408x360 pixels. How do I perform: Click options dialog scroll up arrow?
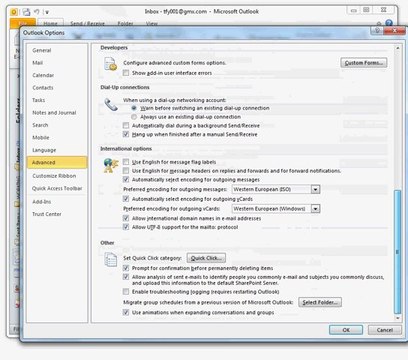pos(397,48)
